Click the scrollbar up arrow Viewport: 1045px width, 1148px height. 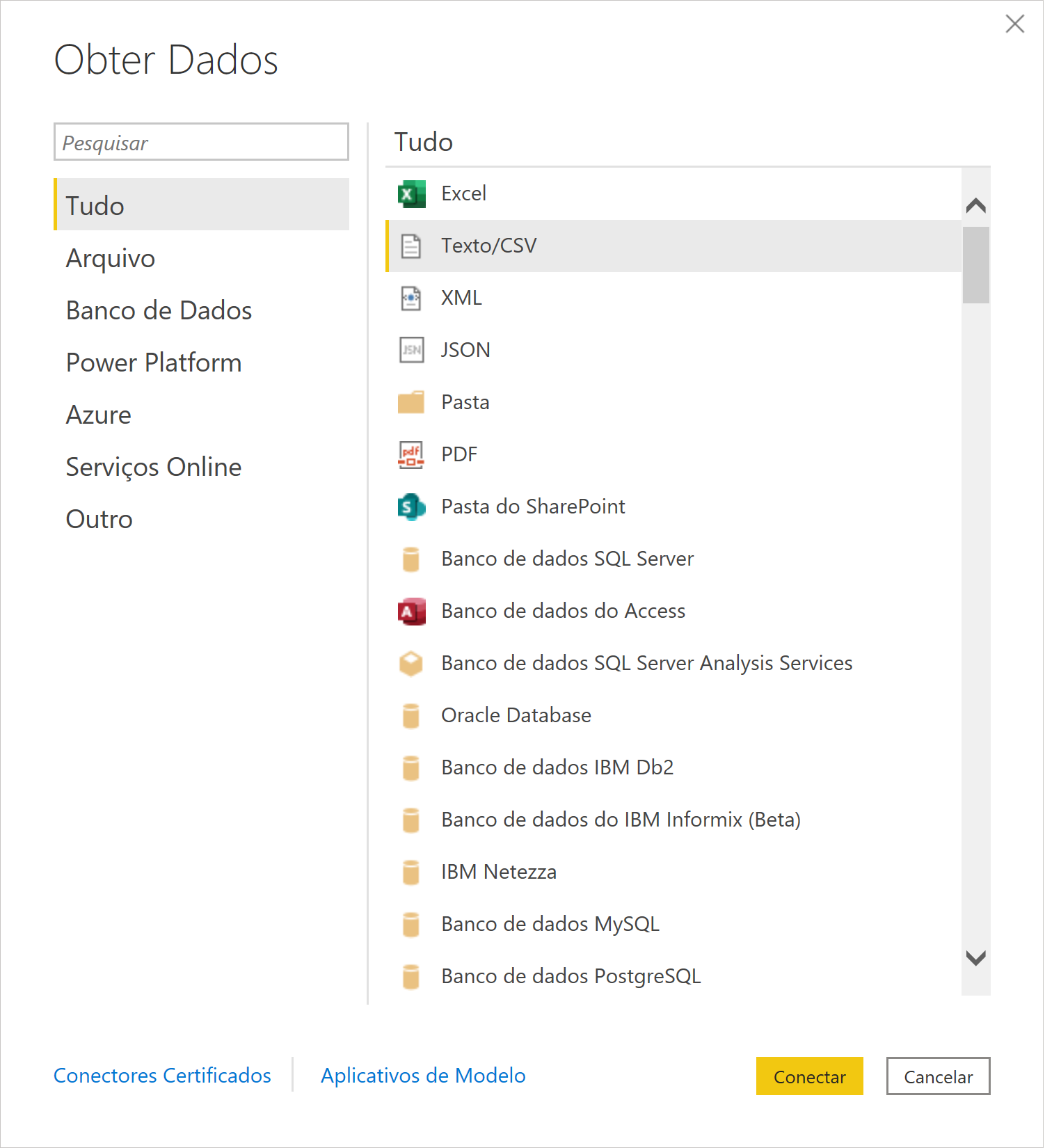[x=976, y=205]
